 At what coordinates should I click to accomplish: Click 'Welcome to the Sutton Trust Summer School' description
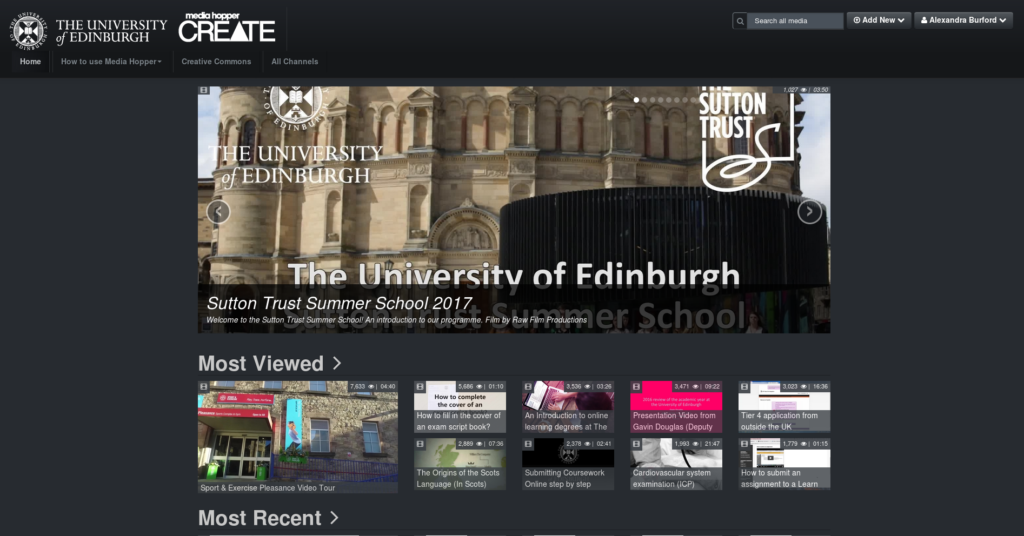(x=396, y=320)
